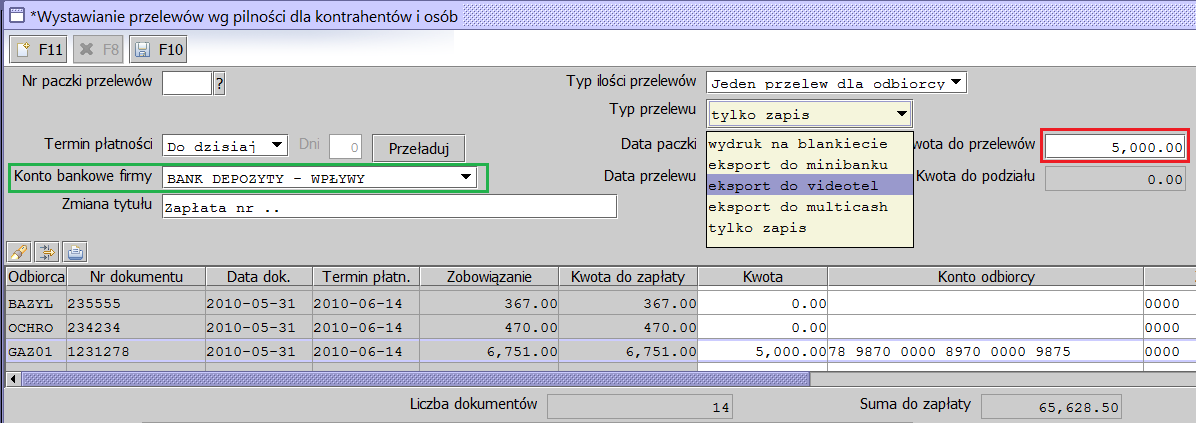Click the 367.00 Zobowiązanie cell

(489, 303)
